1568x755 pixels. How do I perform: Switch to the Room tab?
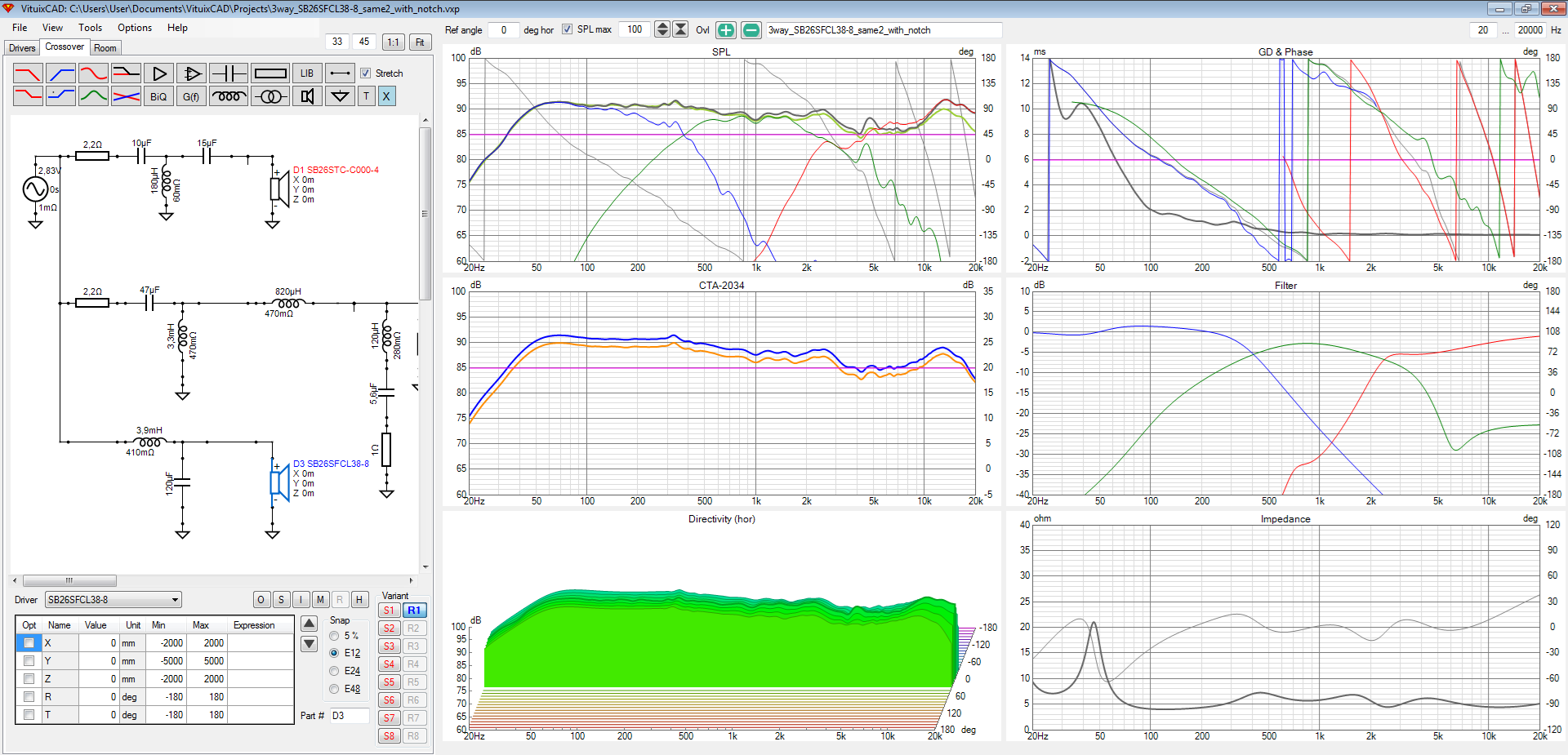pyautogui.click(x=105, y=48)
